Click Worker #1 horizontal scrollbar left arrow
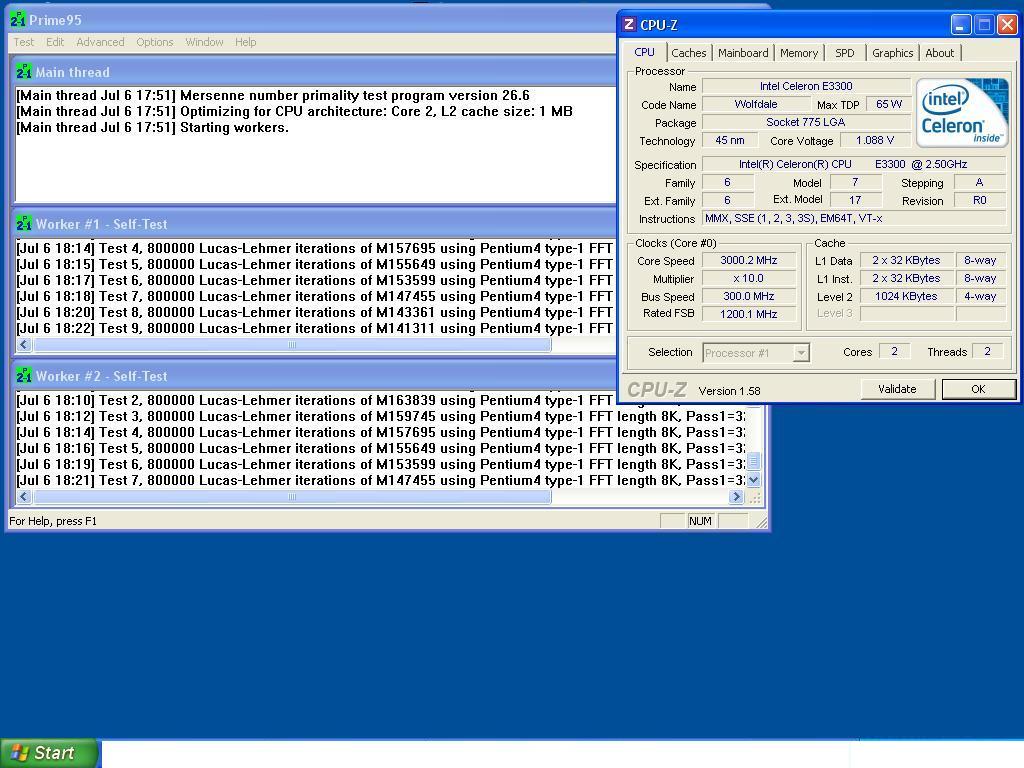Image resolution: width=1024 pixels, height=768 pixels. 24,345
